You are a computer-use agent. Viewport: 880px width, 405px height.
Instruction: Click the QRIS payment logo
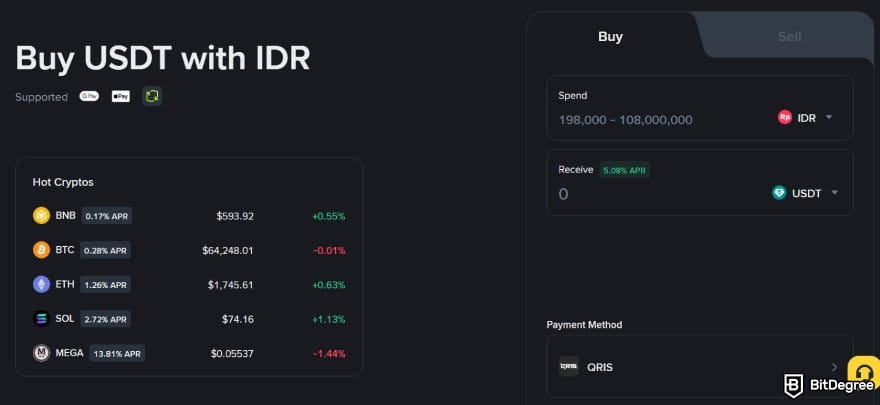pos(569,367)
